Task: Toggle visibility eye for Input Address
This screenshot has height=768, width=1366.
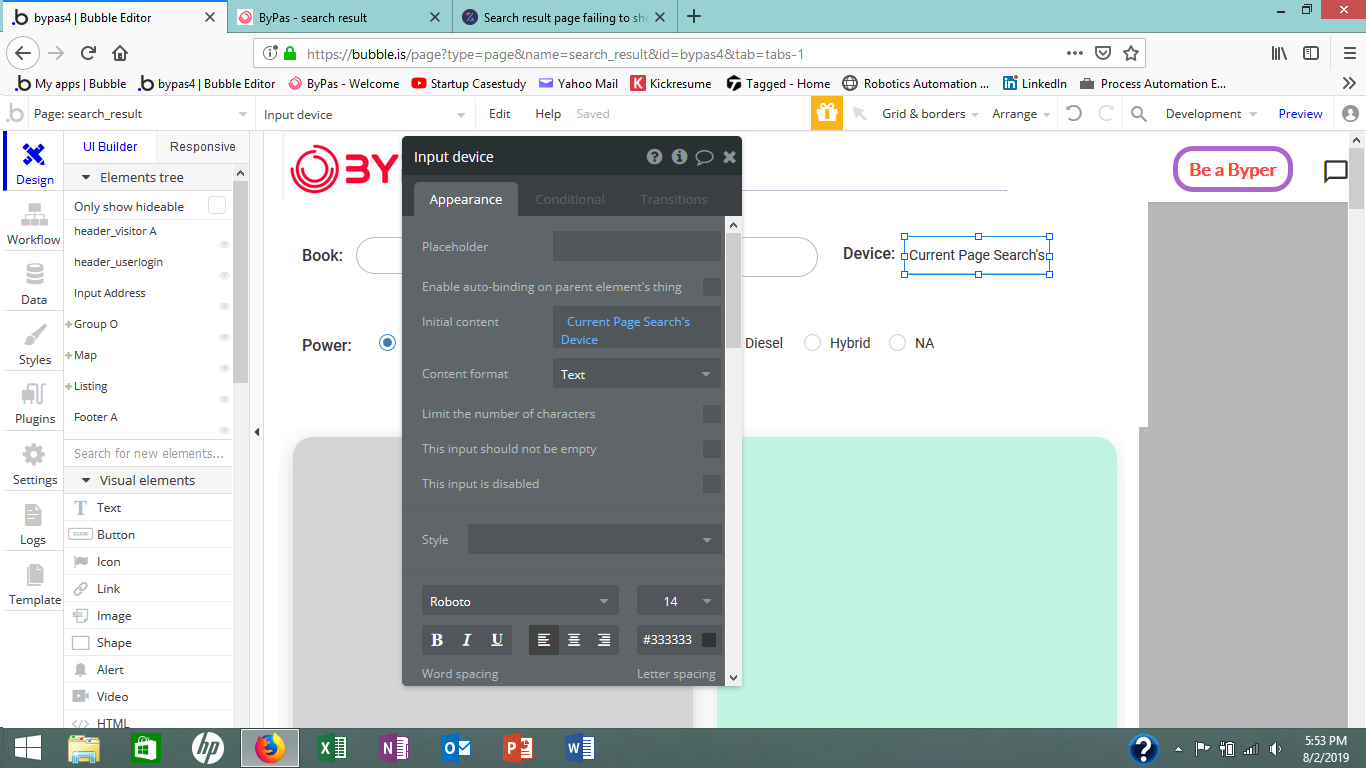Action: coord(225,306)
